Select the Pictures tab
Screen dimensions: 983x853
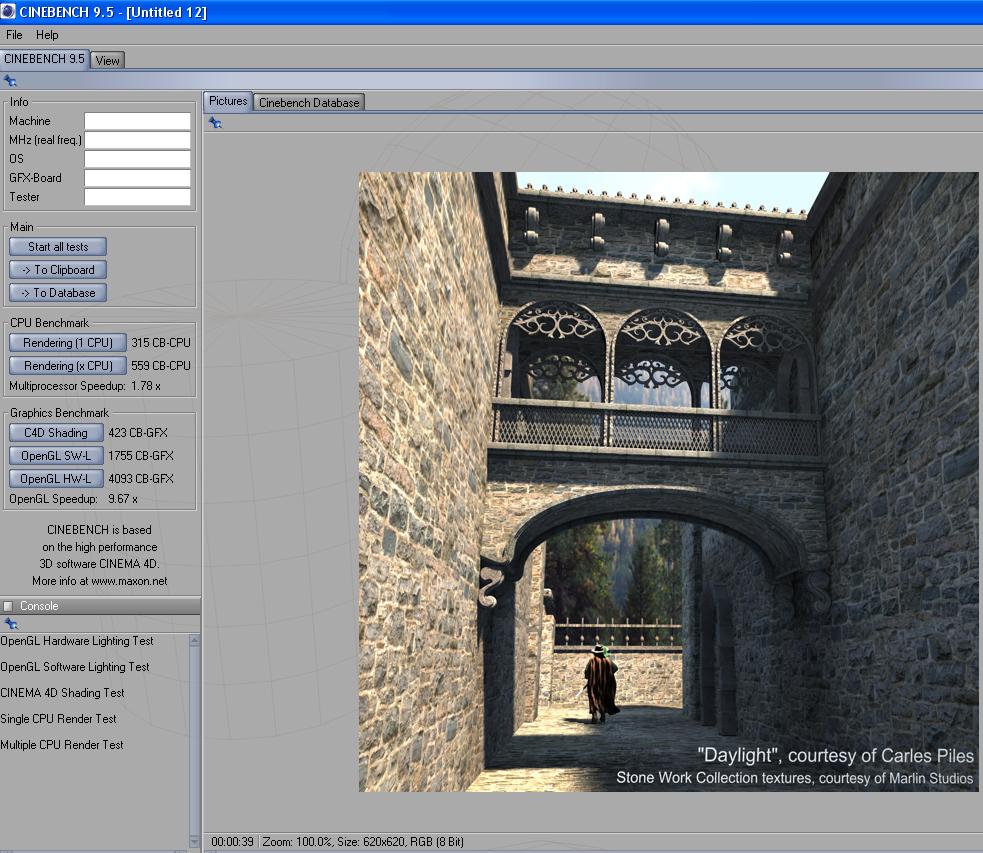228,101
